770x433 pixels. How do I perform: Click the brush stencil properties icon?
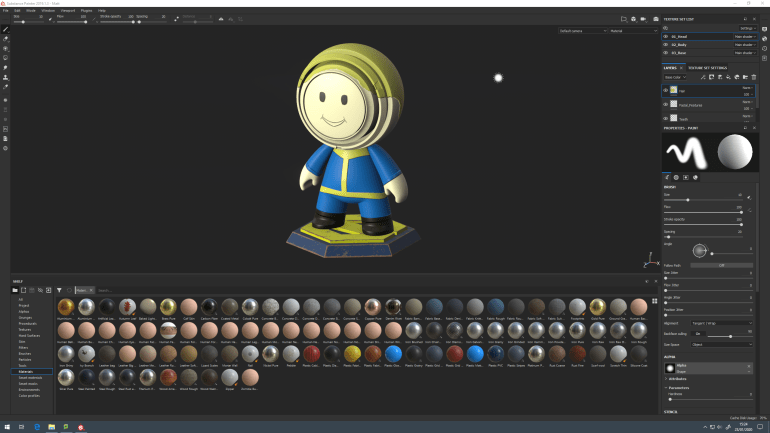(686, 178)
